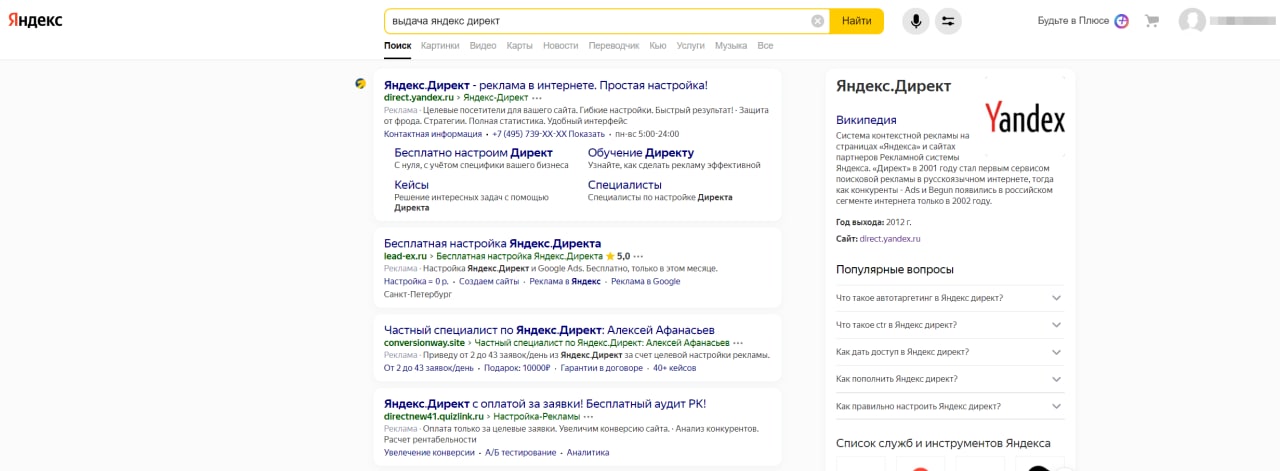Open the А/Б тестирование link

click(x=521, y=453)
